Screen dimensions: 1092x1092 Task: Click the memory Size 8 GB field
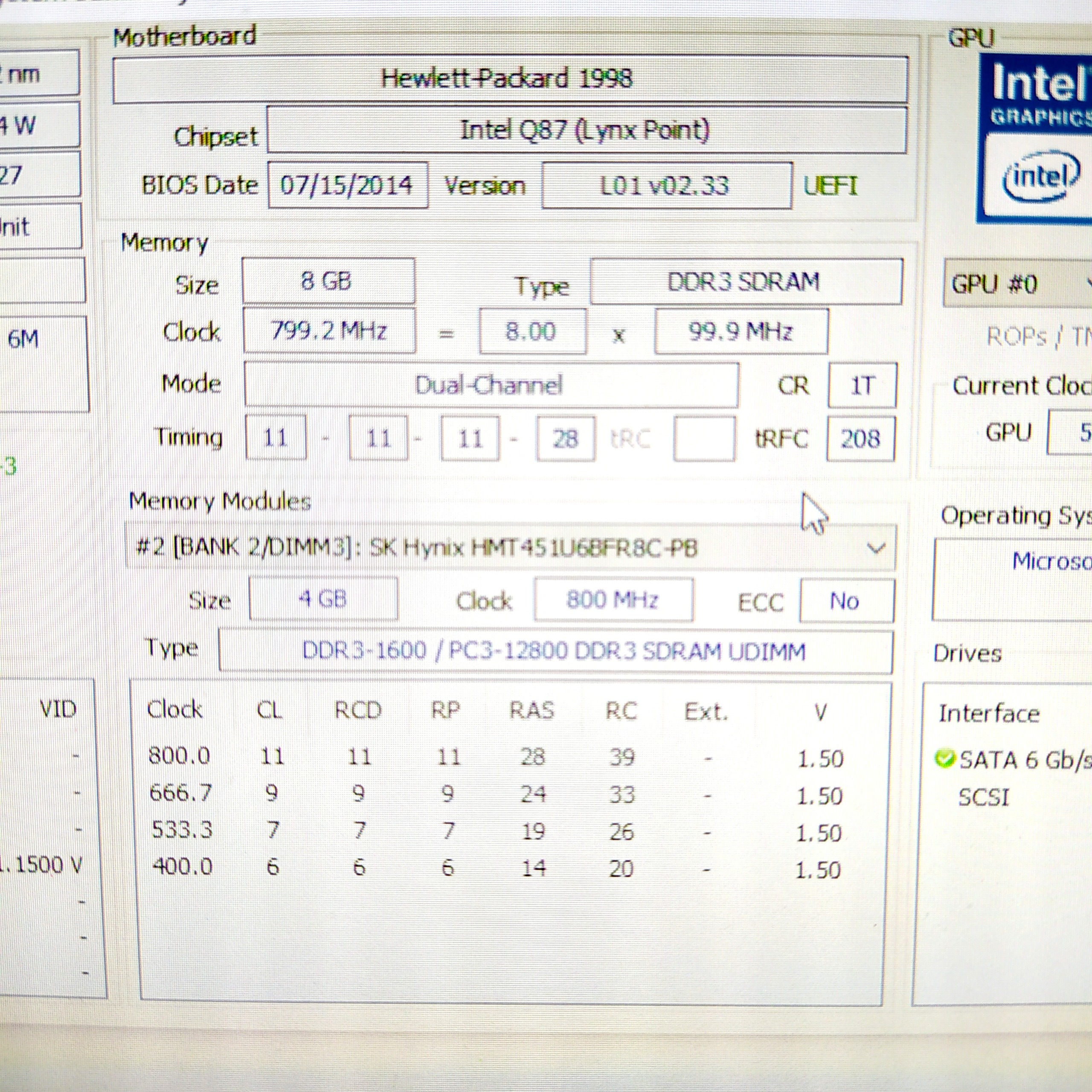[x=328, y=281]
